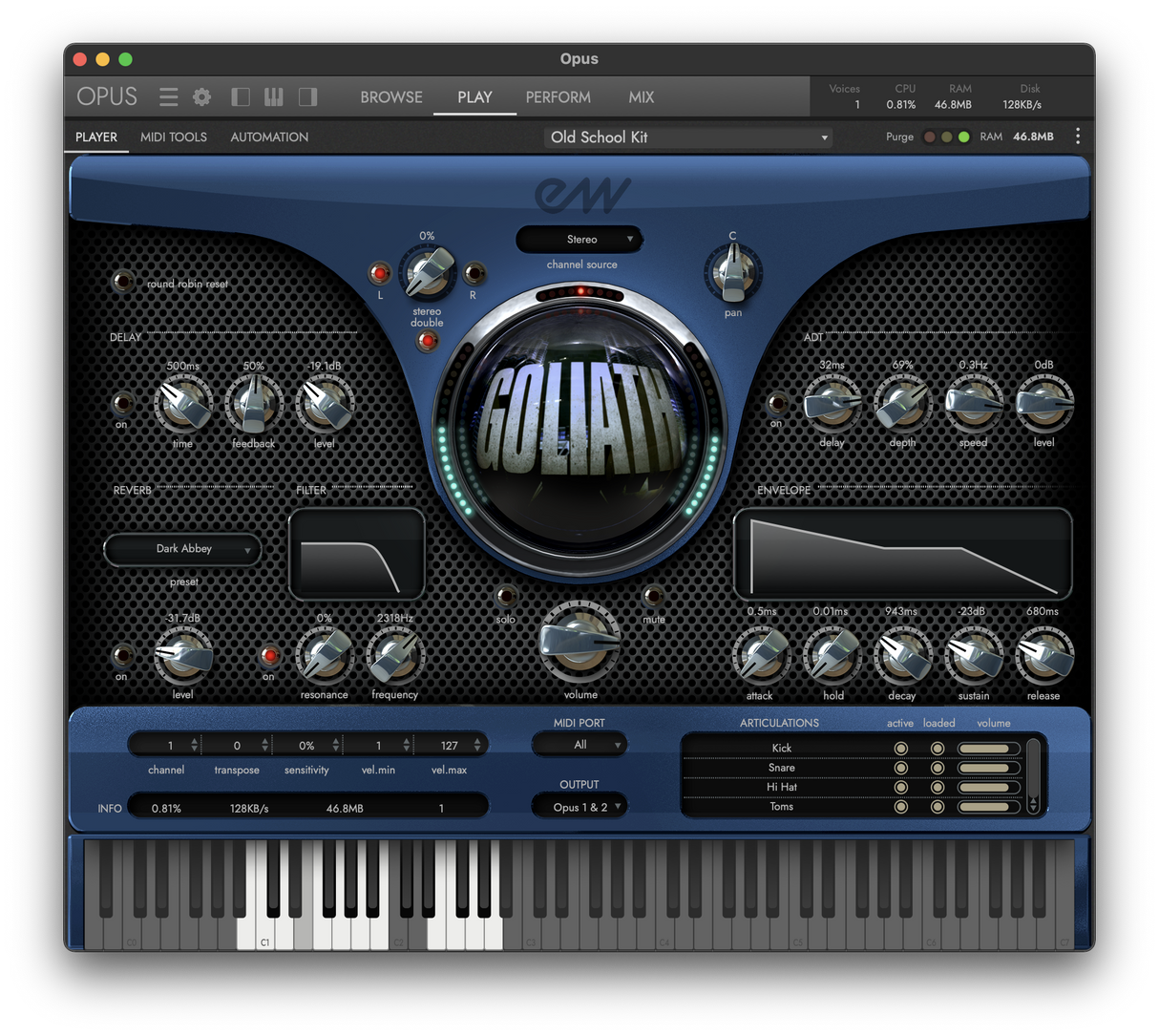Solo the instrument with the solo button
The image size is (1159, 1036).
pyautogui.click(x=505, y=594)
